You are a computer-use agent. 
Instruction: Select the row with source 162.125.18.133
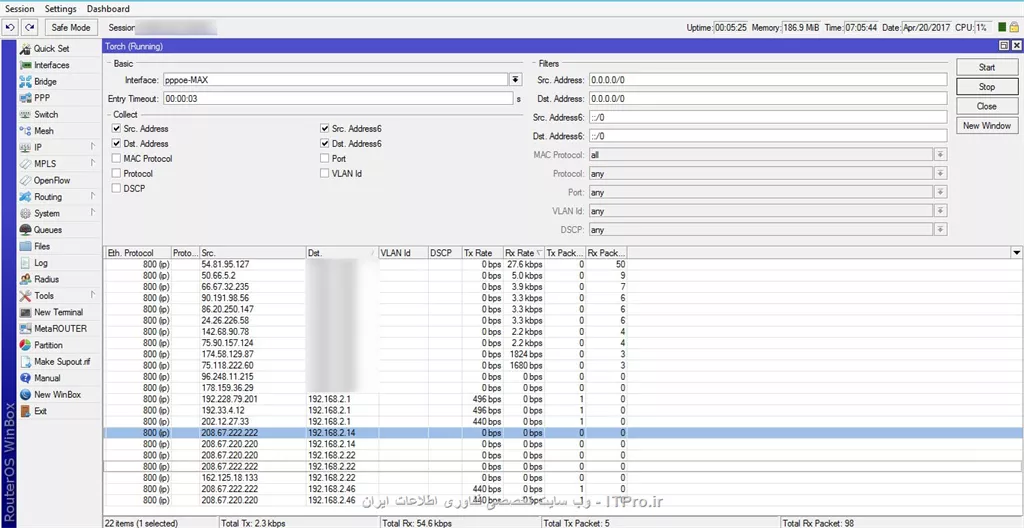[563, 478]
